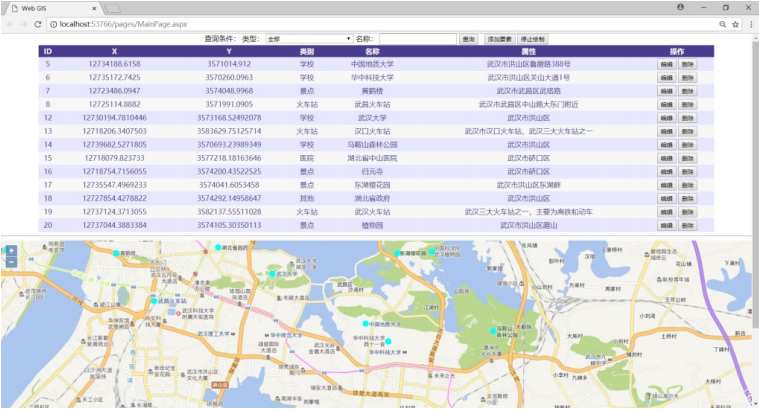Click the 名称 column header
Screen dimensions: 759x410
pos(372,51)
